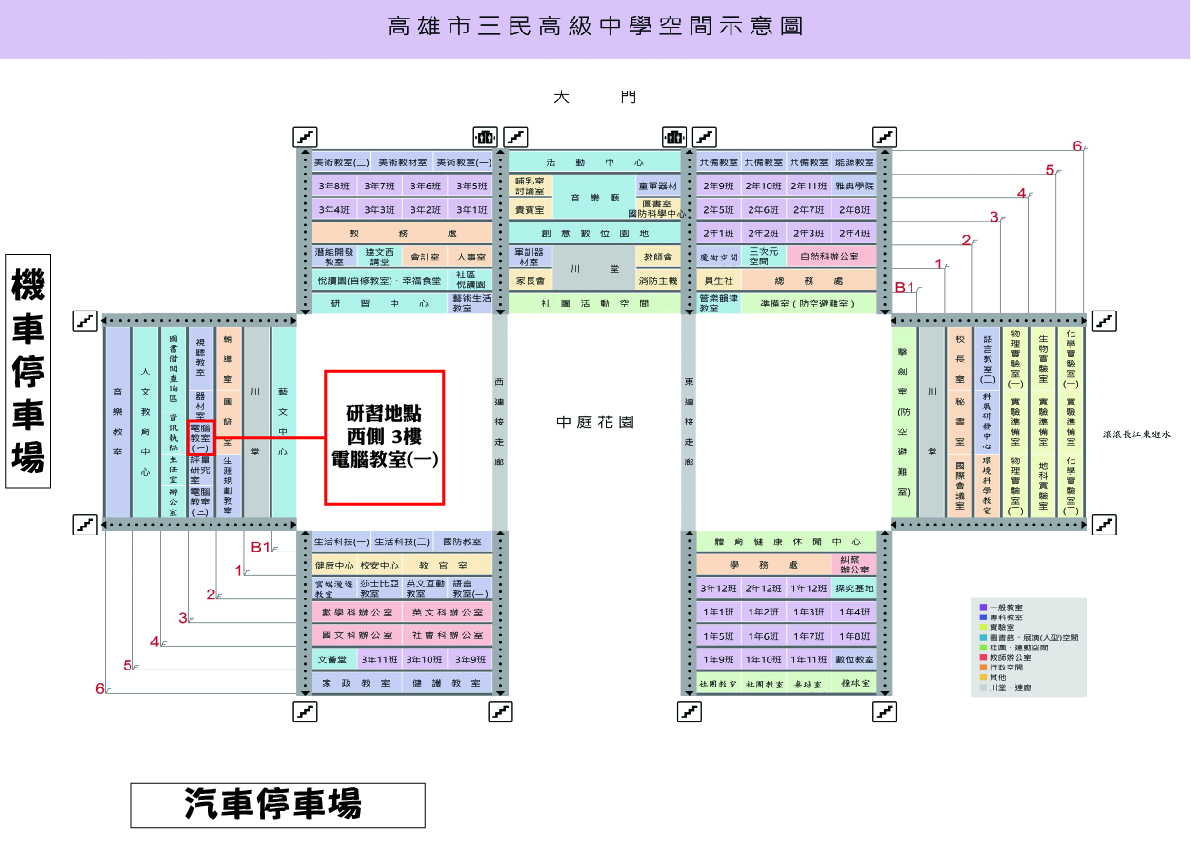Click the elevator icon above 童軍器材
This screenshot has height=842, width=1191.
pyautogui.click(x=674, y=137)
